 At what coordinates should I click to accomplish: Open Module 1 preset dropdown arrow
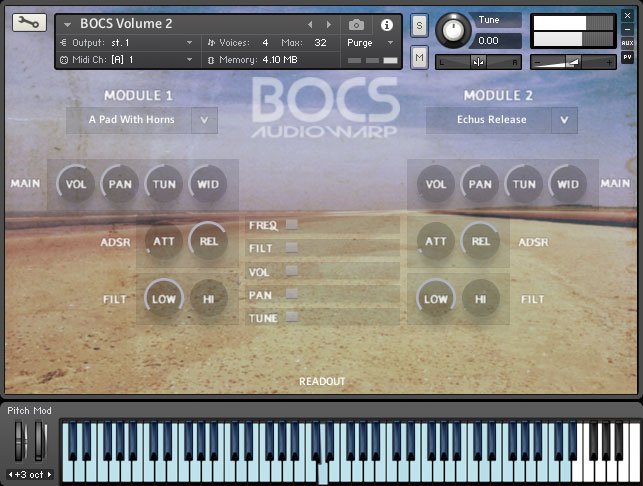click(204, 120)
